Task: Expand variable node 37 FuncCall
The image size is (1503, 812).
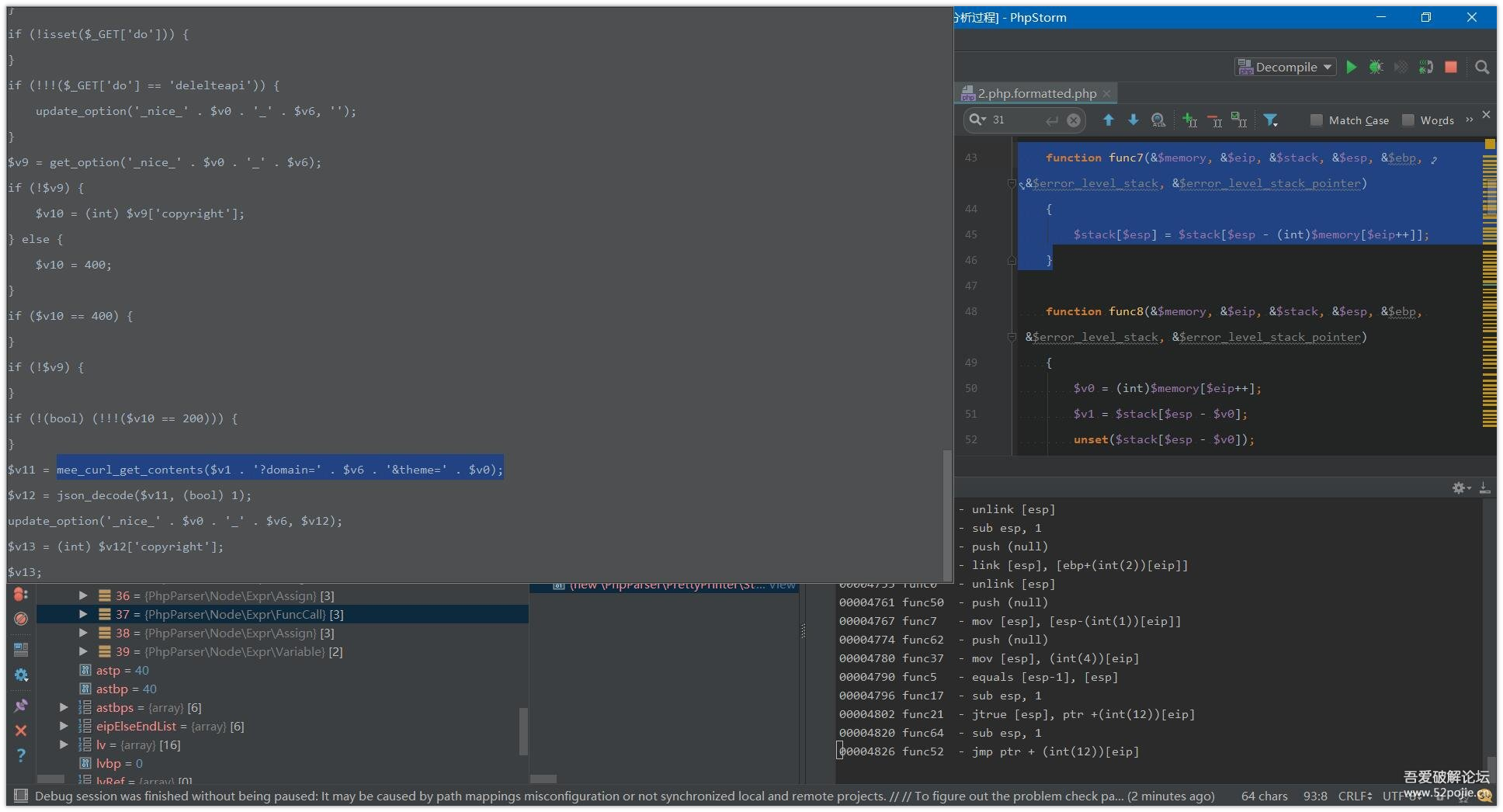Action: pyautogui.click(x=83, y=614)
